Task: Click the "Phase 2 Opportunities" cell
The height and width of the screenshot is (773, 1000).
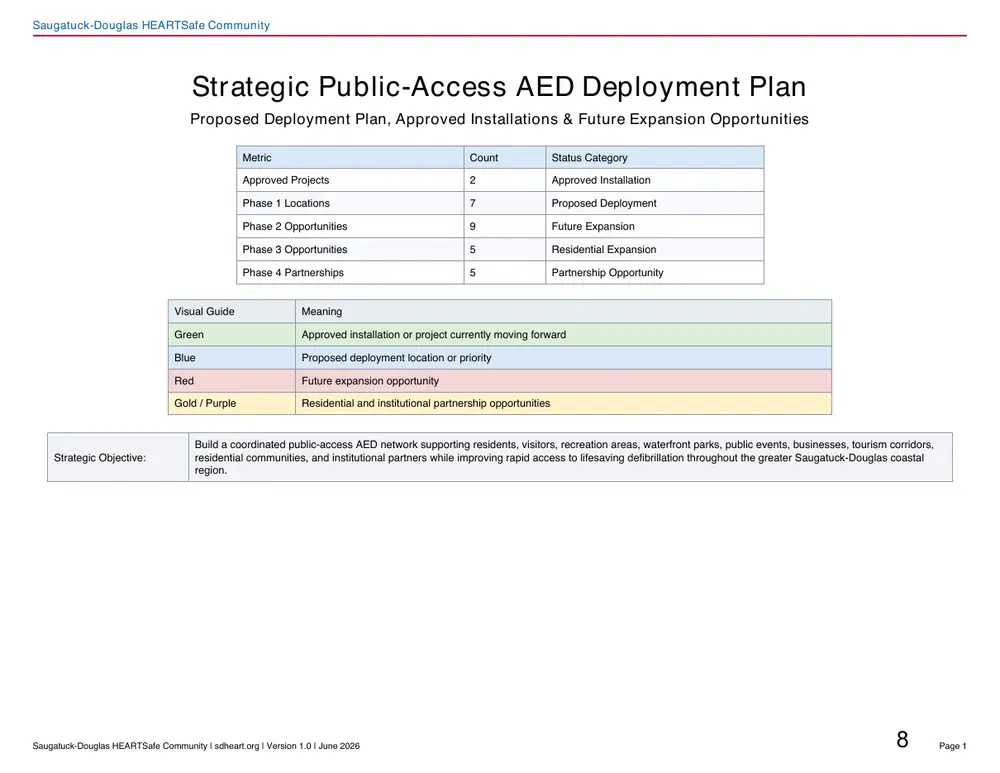Action: [x=350, y=226]
